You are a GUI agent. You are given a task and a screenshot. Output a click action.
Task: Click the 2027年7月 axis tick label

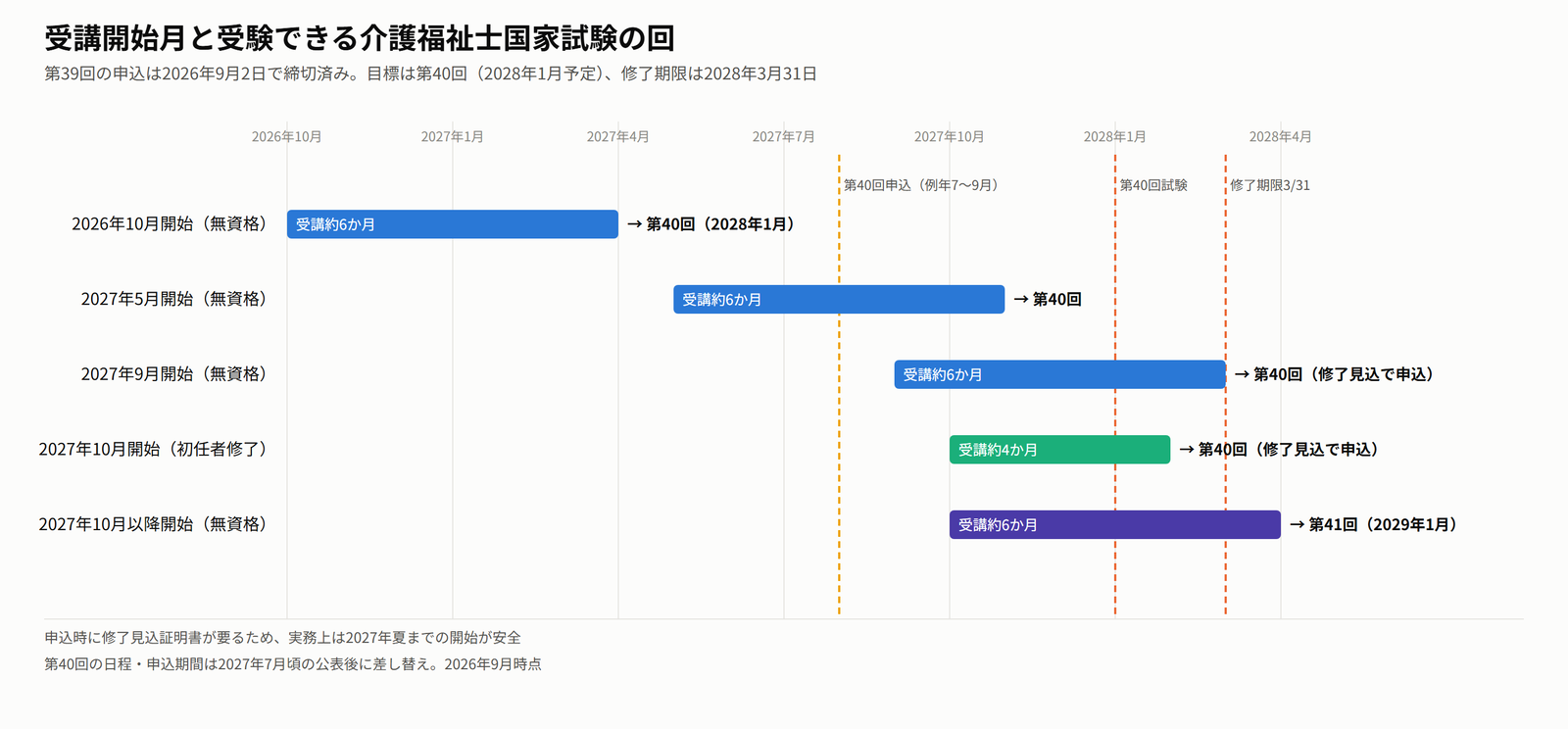784,136
